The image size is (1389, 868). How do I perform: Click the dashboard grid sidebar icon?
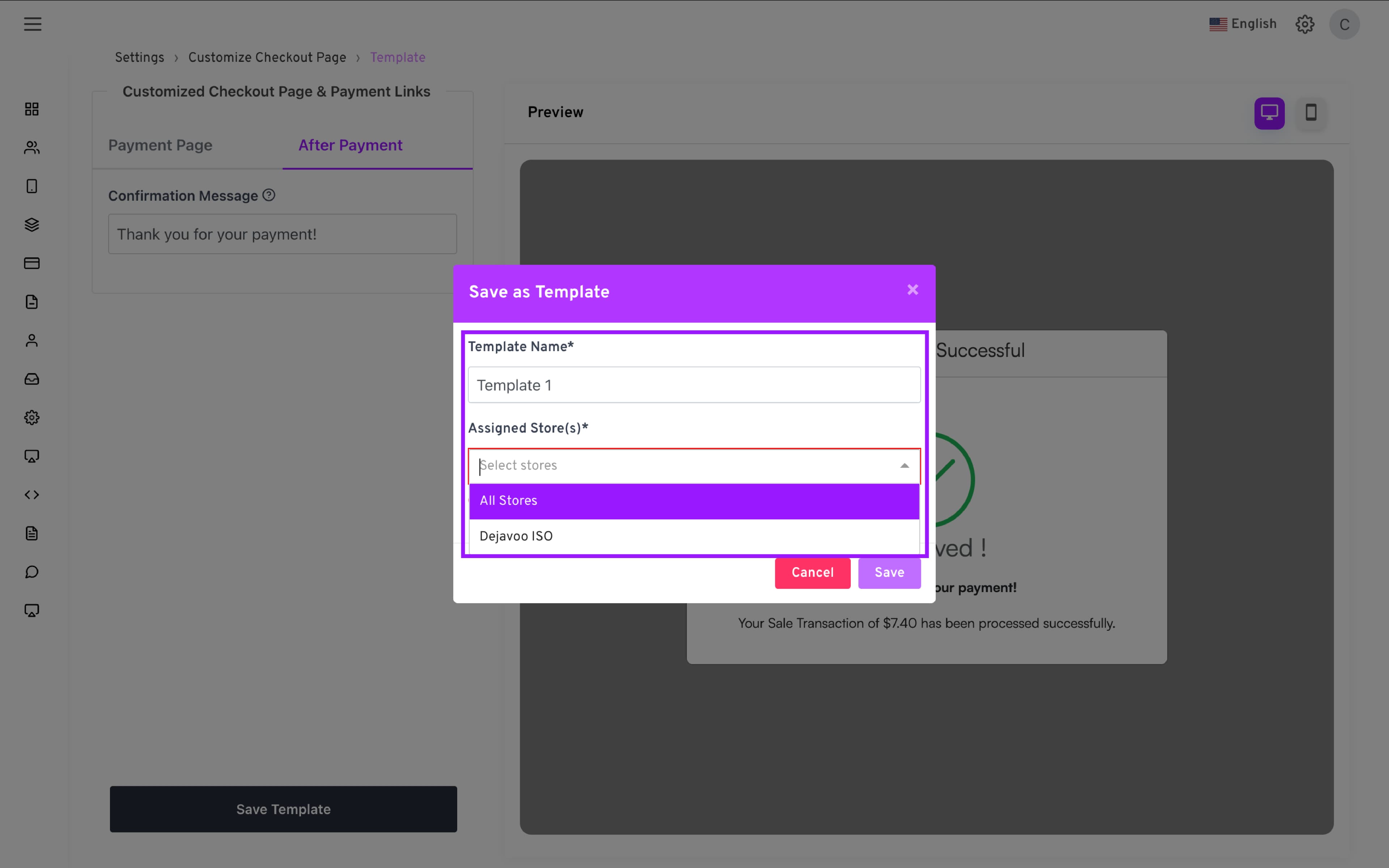(31, 109)
